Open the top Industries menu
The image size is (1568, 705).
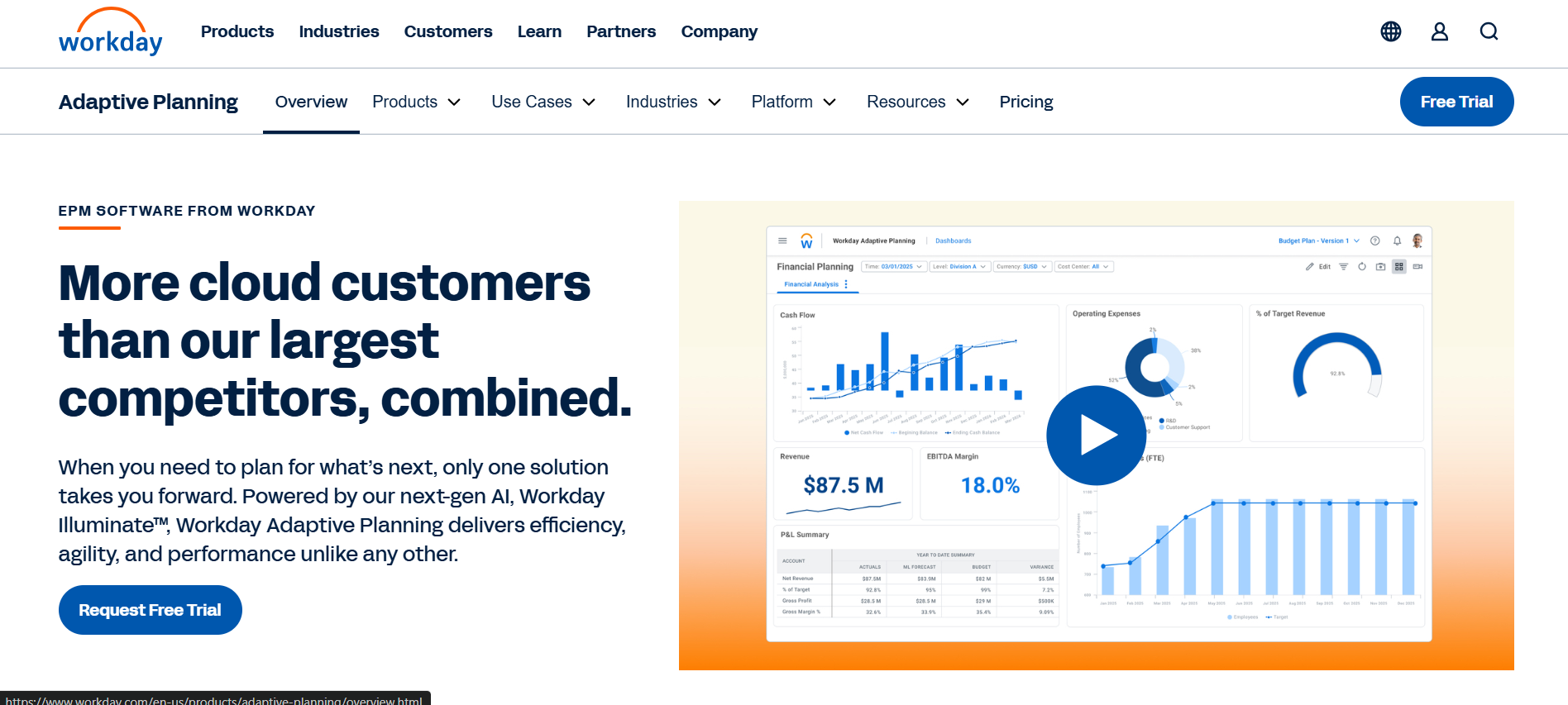point(339,31)
